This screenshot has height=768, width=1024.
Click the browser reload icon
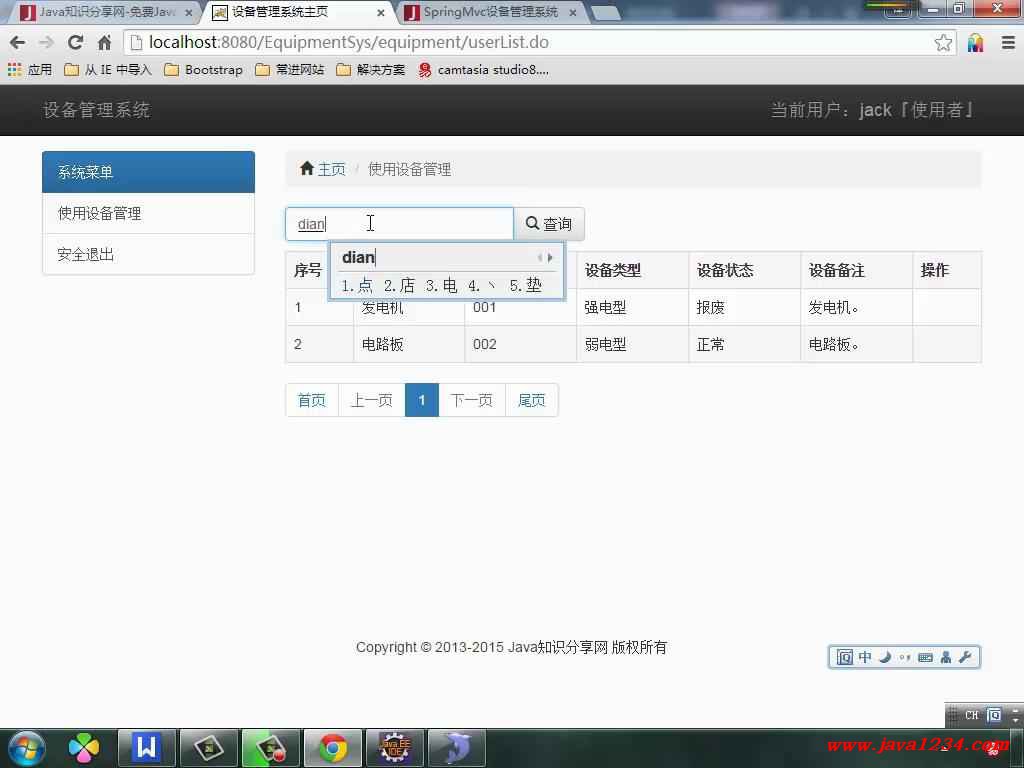[75, 42]
